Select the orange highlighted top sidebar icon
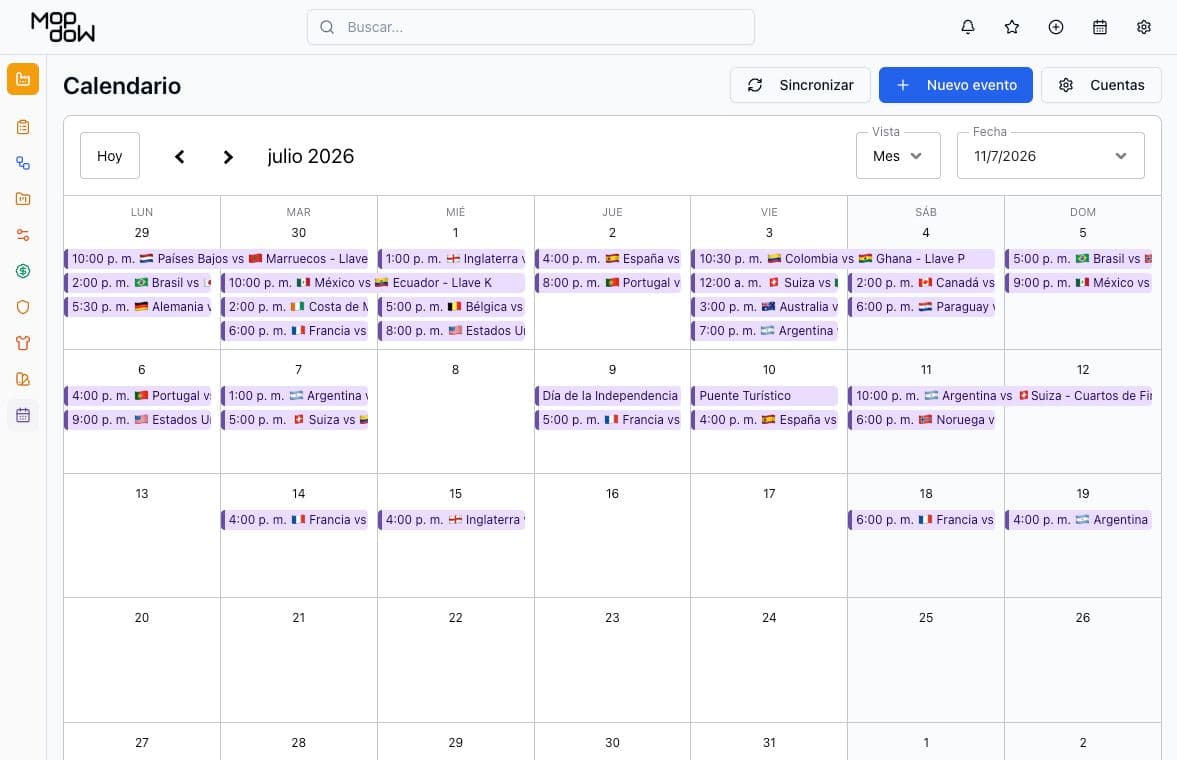The image size is (1177, 760). coord(23,79)
